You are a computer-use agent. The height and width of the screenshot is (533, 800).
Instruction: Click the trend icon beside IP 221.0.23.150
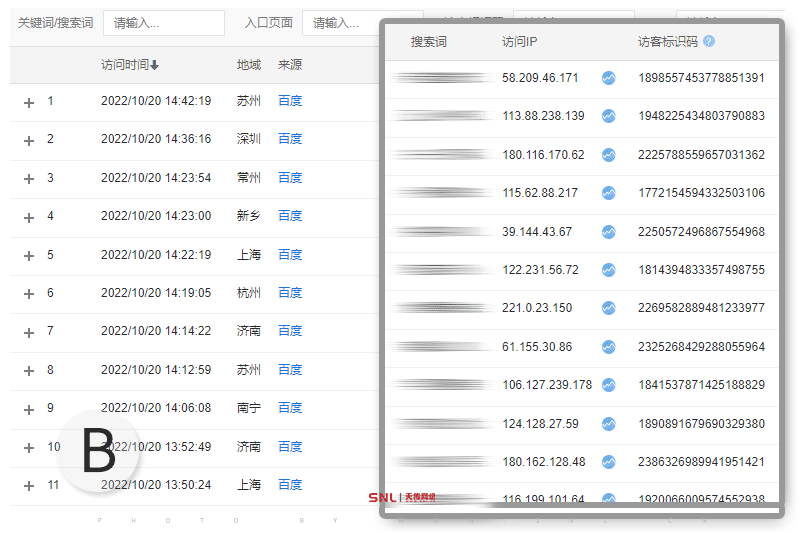pyautogui.click(x=608, y=308)
